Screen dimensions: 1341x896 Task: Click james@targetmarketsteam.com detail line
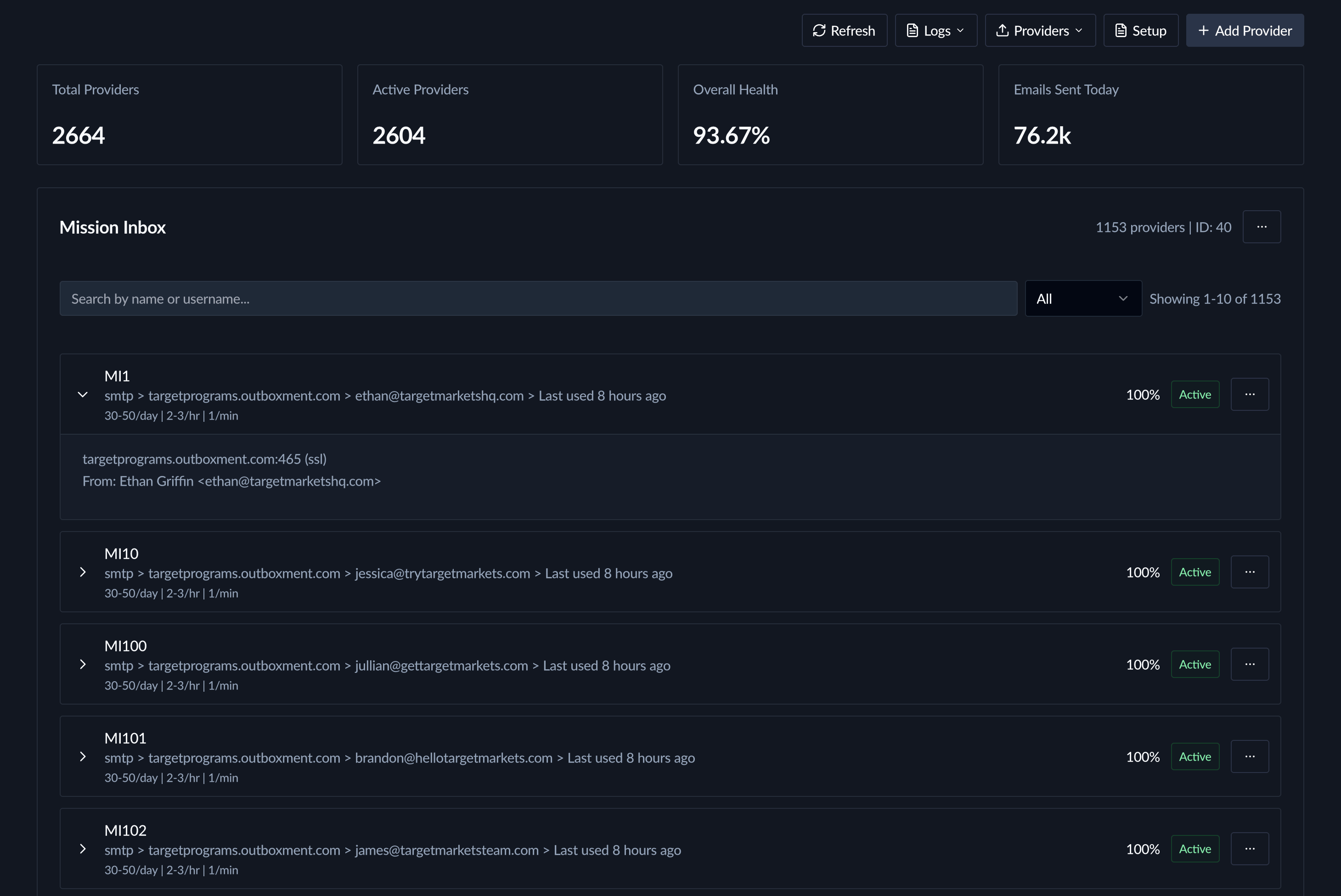pyautogui.click(x=393, y=850)
